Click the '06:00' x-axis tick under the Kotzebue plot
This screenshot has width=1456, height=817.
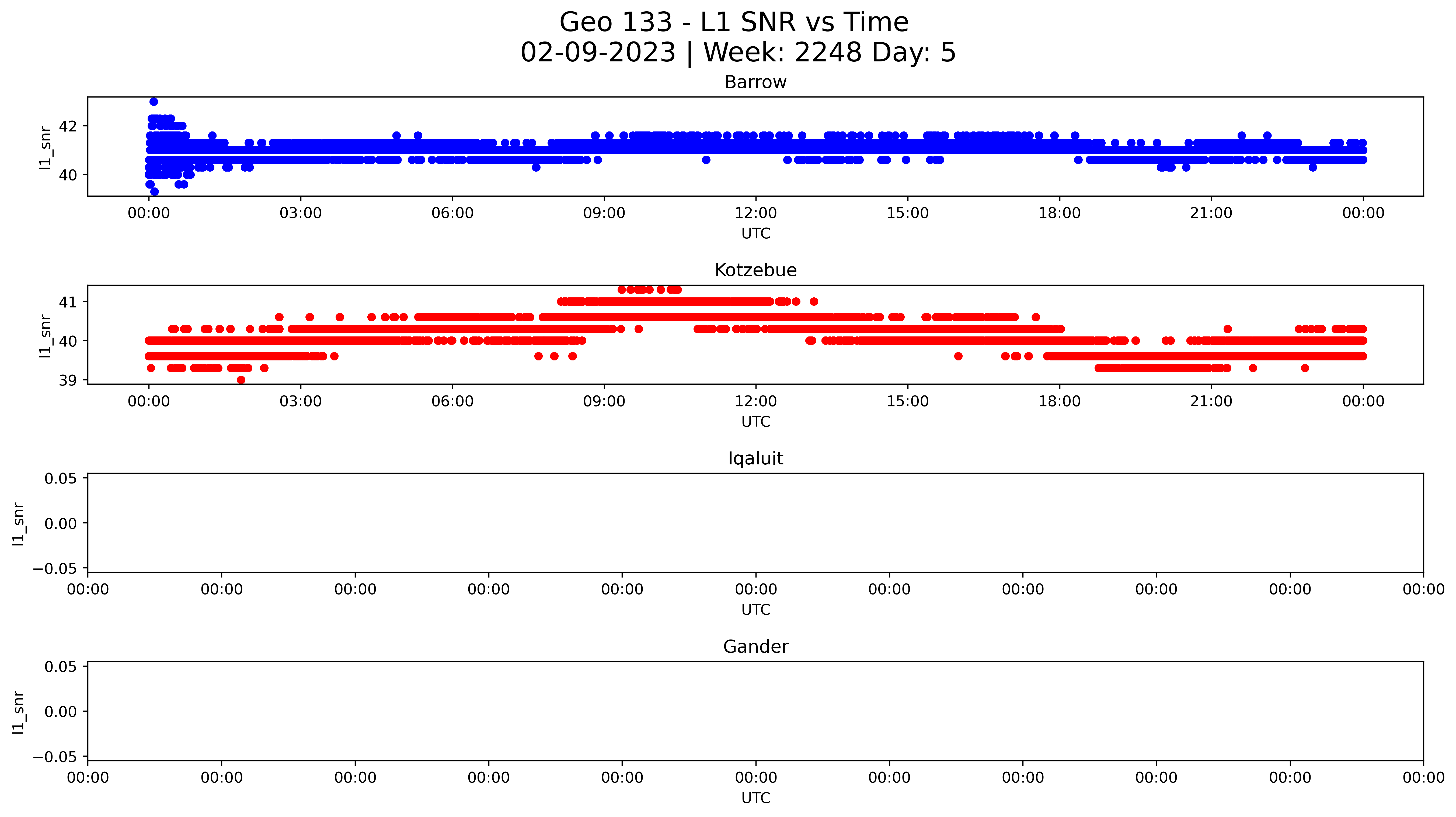pyautogui.click(x=452, y=401)
